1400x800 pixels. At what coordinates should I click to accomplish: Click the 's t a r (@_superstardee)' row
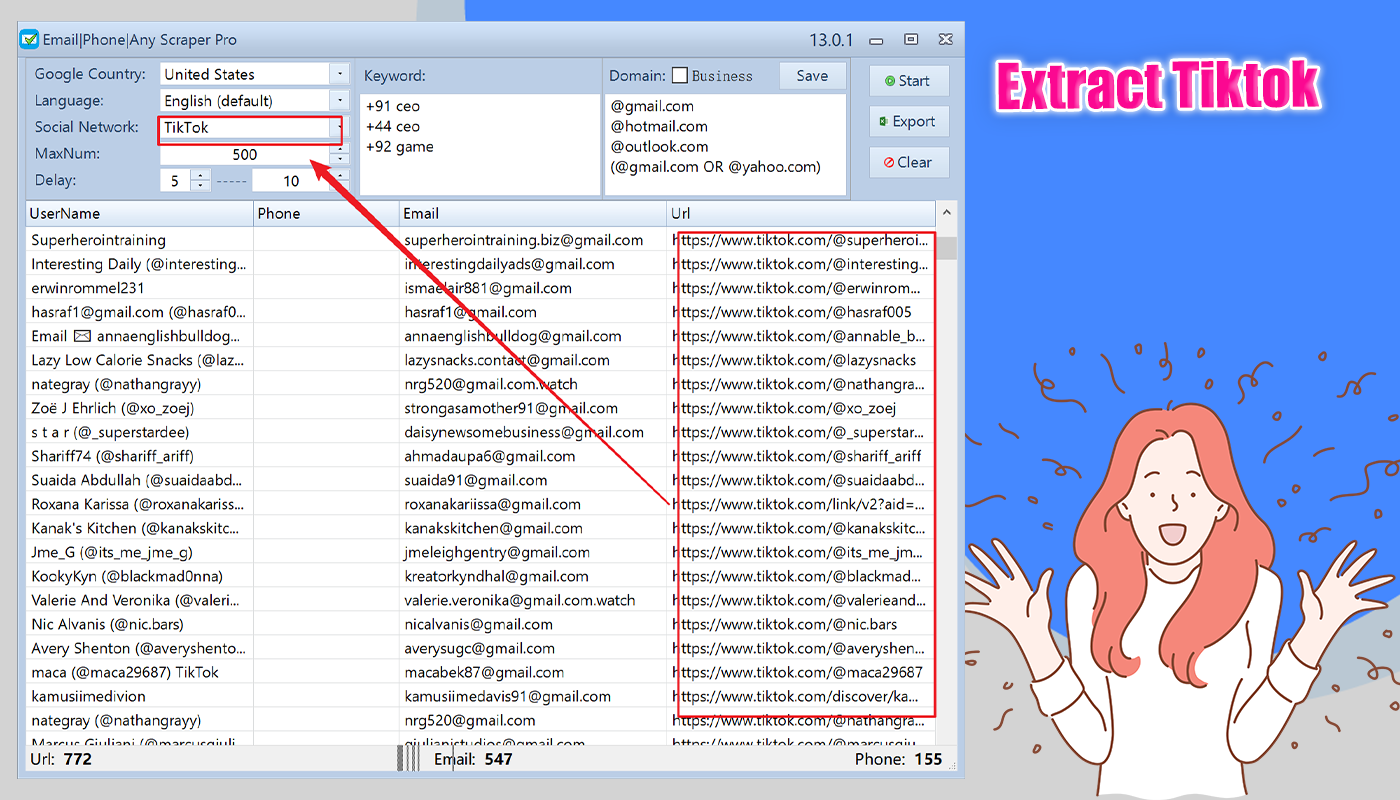coord(110,432)
